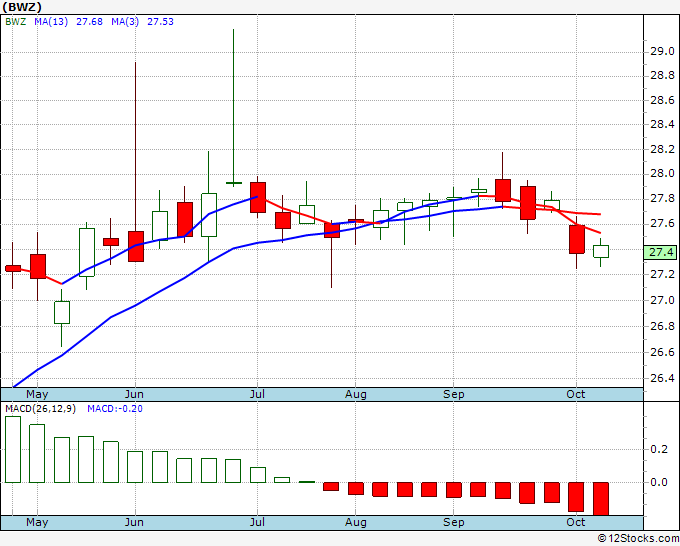The height and width of the screenshot is (546, 680).
Task: Click the current price tag 27.4
Action: click(x=661, y=252)
